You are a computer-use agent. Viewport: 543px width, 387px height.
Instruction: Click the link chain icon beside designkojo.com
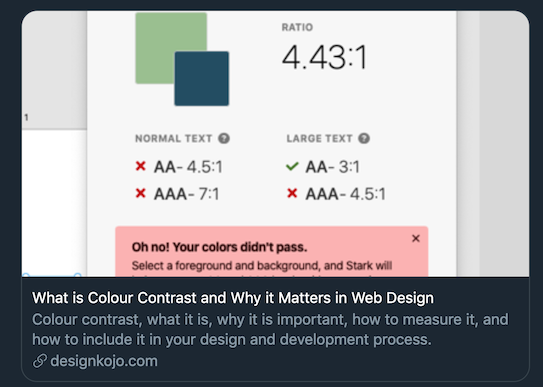click(x=40, y=361)
